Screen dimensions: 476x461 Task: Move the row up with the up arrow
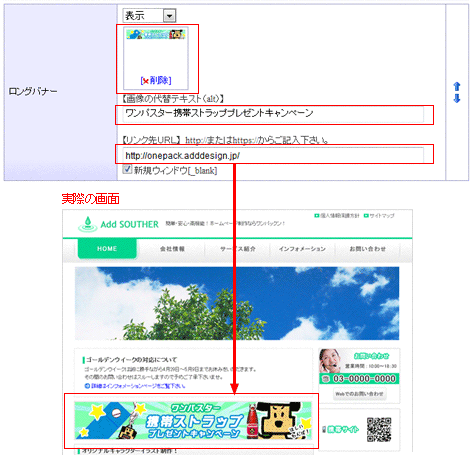pyautogui.click(x=457, y=86)
